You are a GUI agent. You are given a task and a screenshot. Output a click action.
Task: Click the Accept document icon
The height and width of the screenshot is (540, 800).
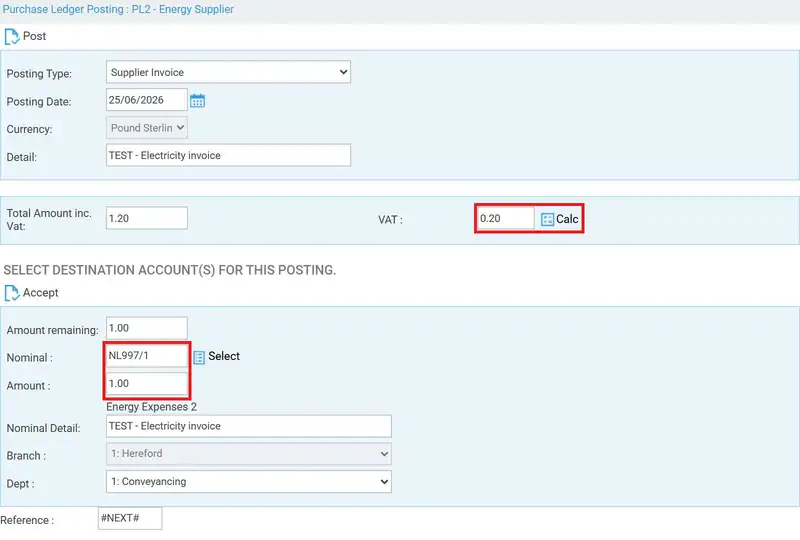pyautogui.click(x=11, y=293)
